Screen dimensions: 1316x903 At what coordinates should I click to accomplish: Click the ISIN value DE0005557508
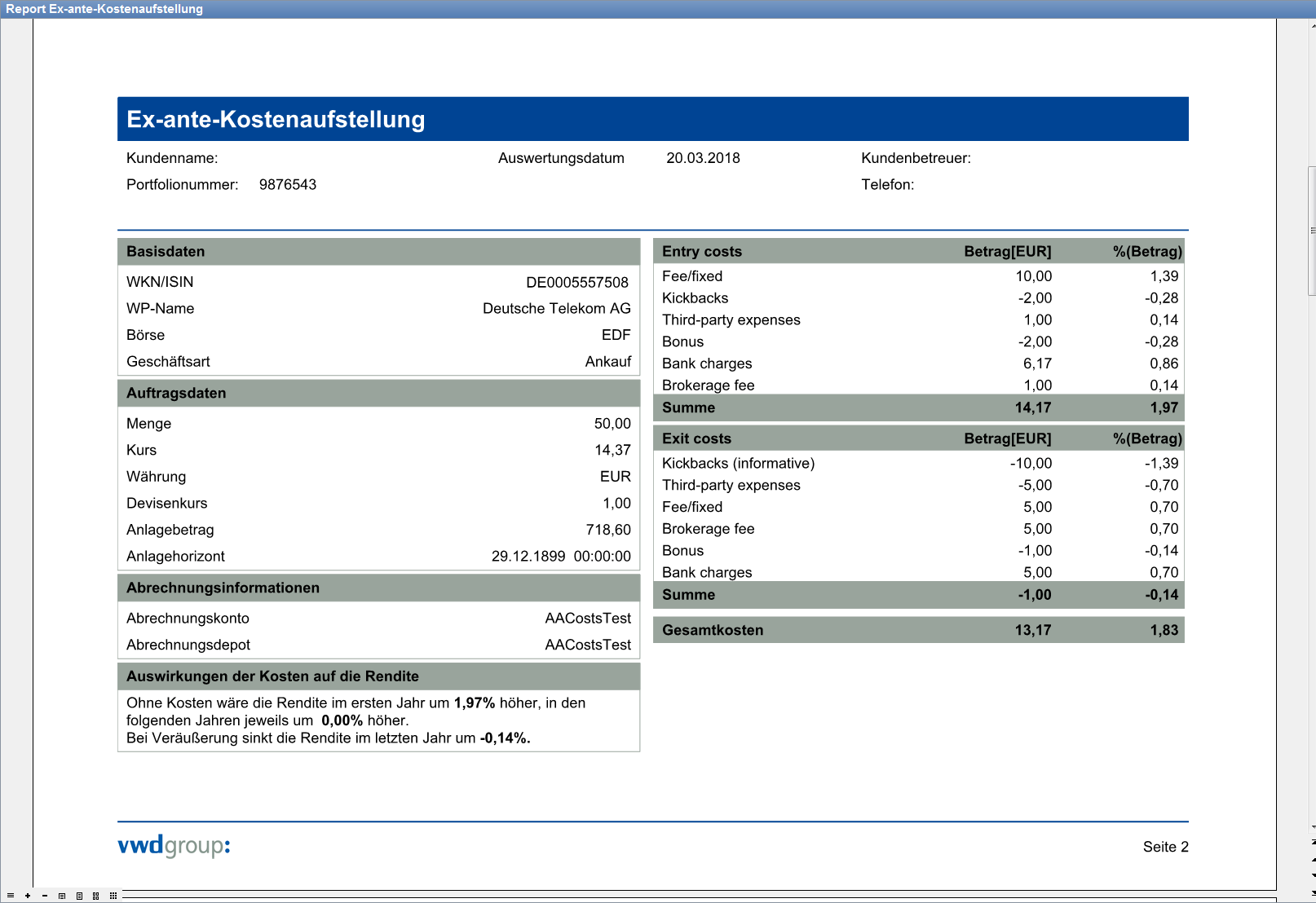pos(576,282)
